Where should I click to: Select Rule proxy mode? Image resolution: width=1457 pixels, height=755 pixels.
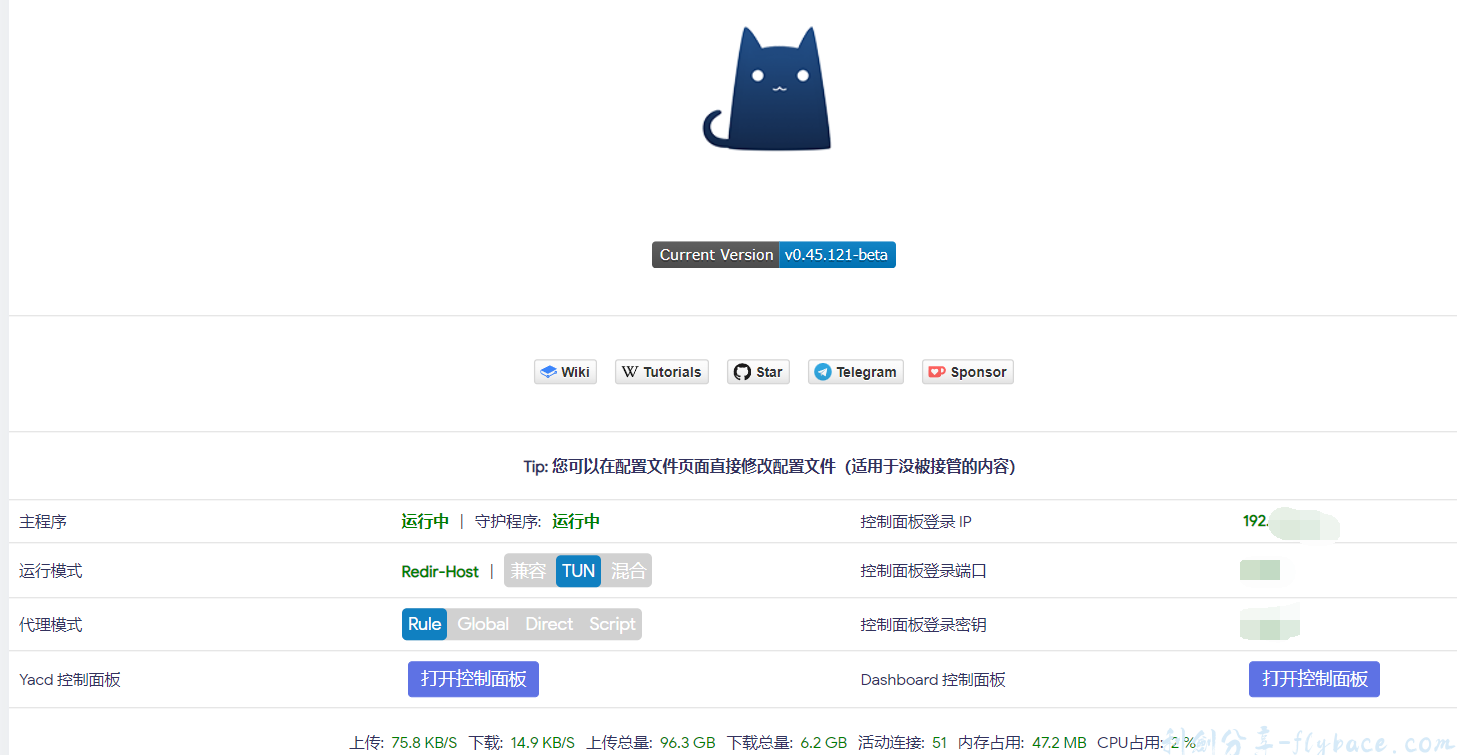pos(424,624)
